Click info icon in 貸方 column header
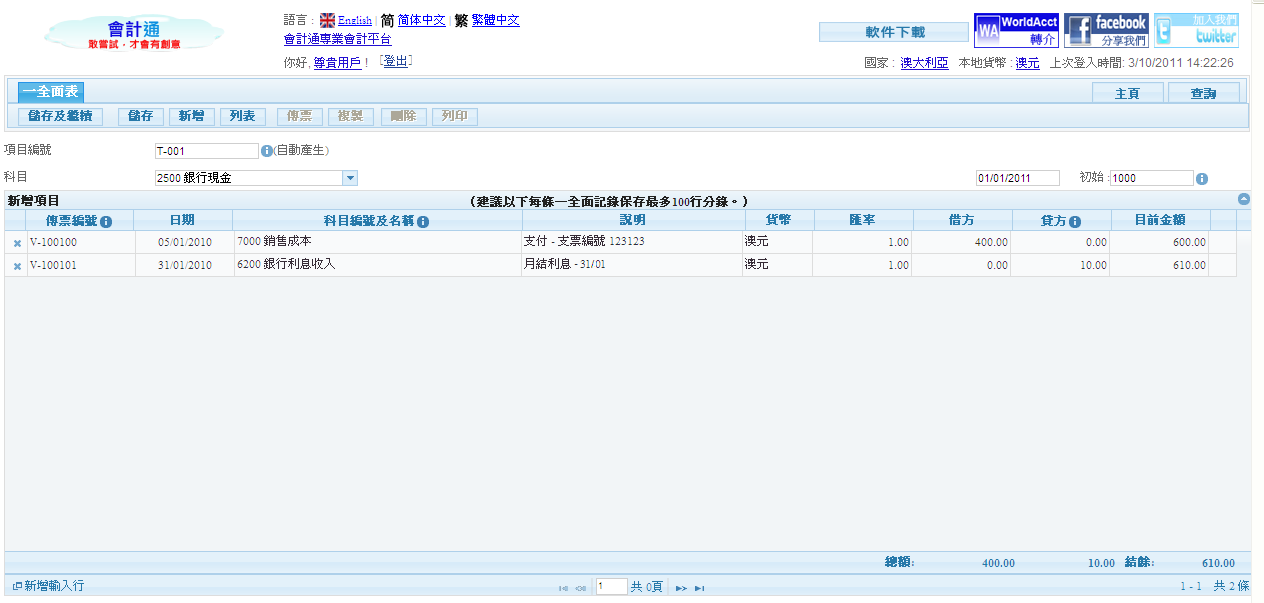 [x=1074, y=221]
